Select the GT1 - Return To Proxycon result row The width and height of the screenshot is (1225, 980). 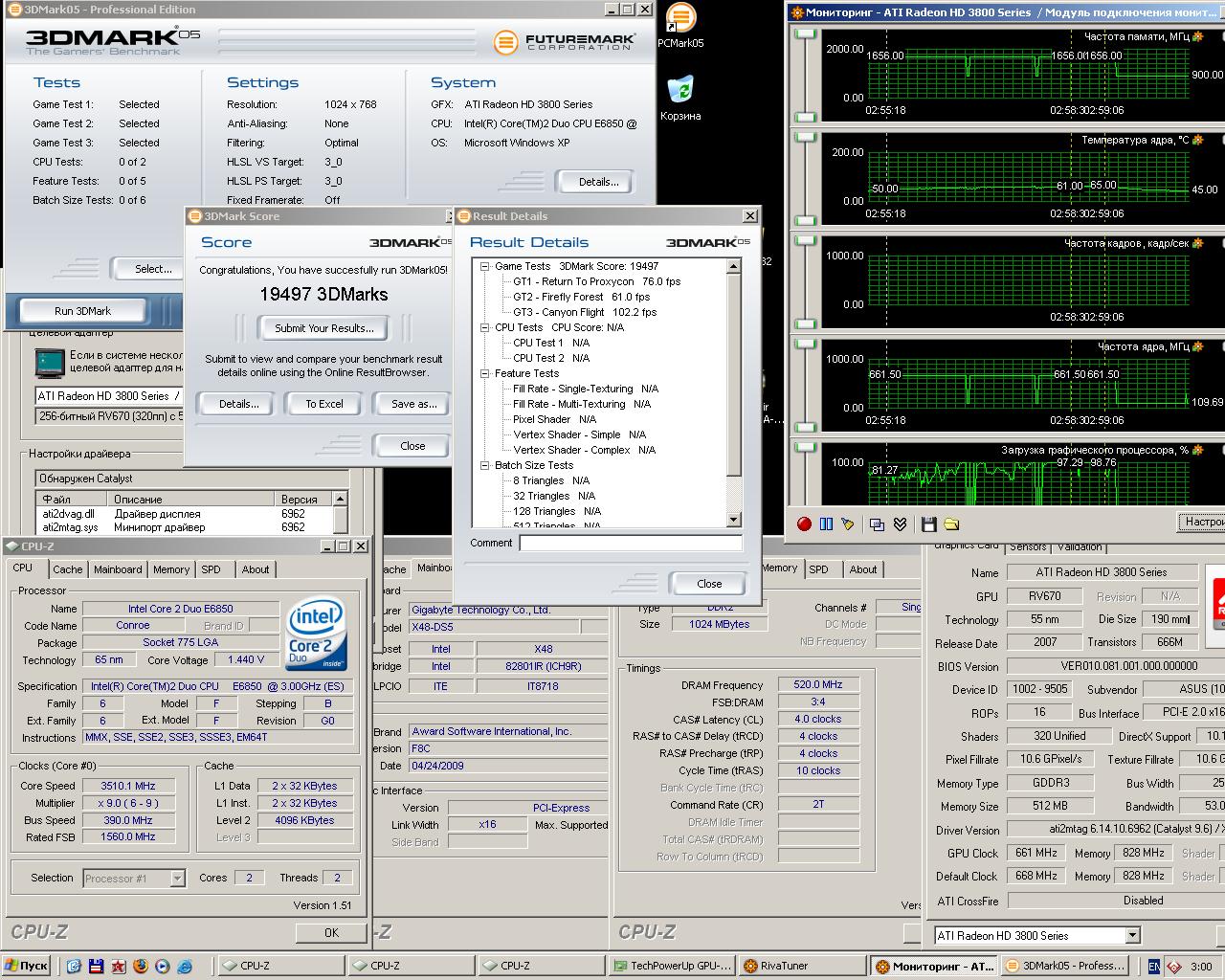point(596,281)
